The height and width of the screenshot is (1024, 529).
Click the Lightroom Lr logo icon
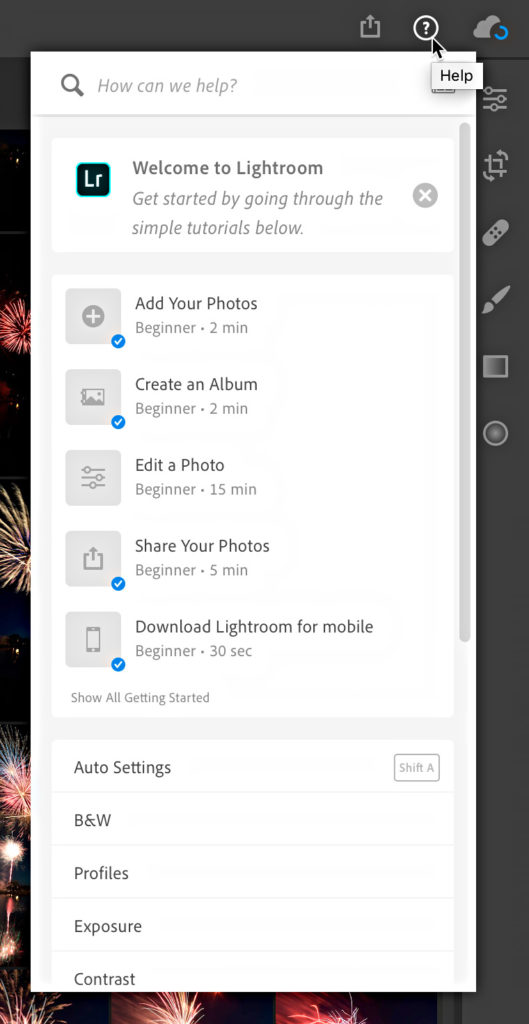[93, 180]
